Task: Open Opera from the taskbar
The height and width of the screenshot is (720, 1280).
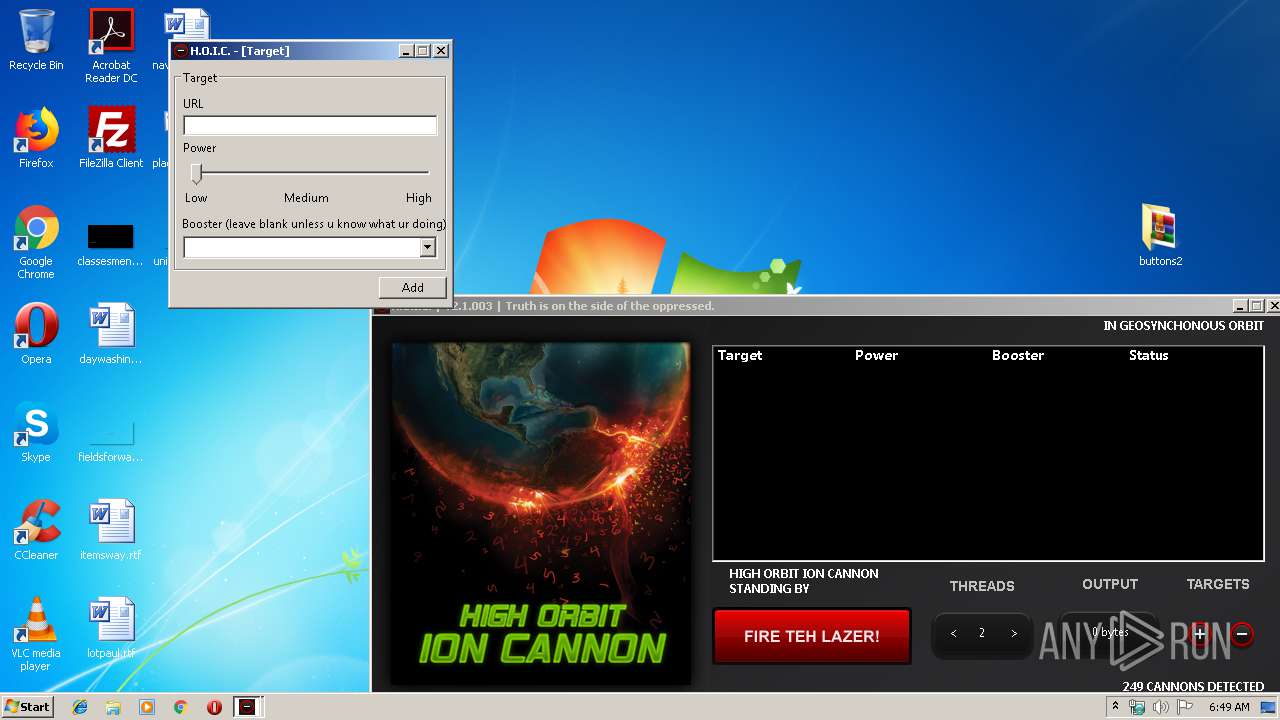Action: point(214,707)
